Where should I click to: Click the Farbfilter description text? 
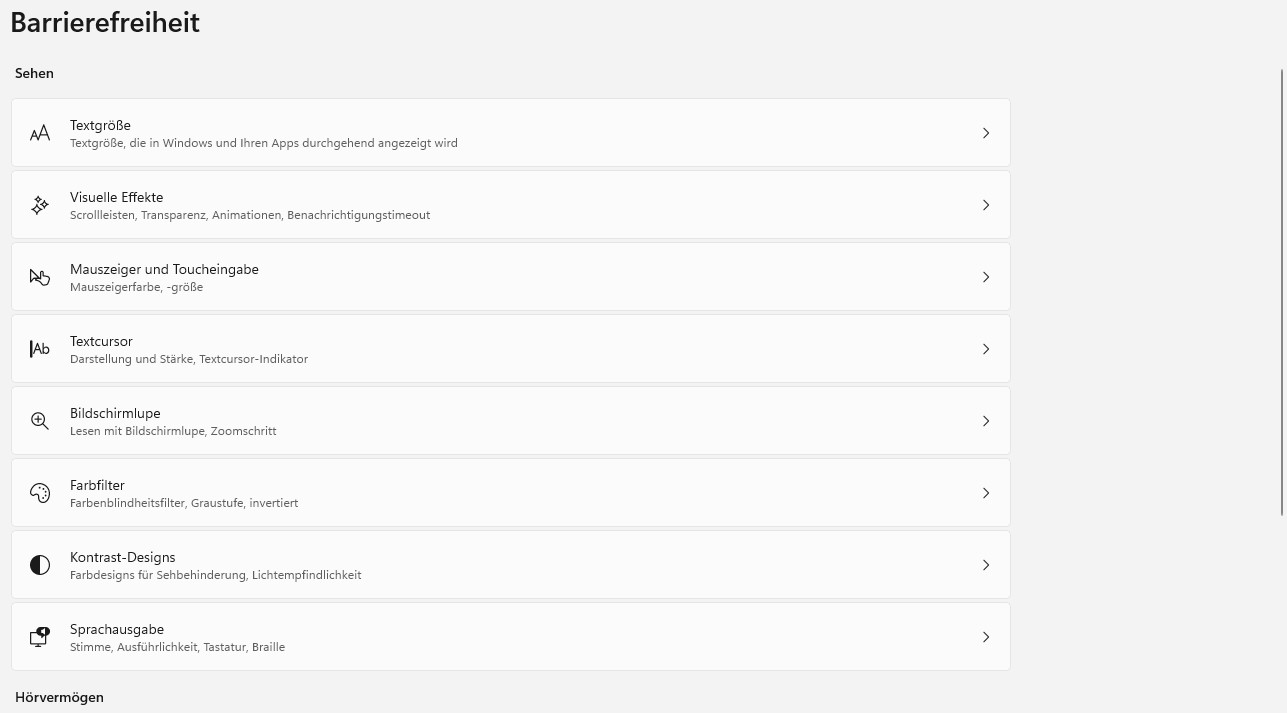click(184, 503)
